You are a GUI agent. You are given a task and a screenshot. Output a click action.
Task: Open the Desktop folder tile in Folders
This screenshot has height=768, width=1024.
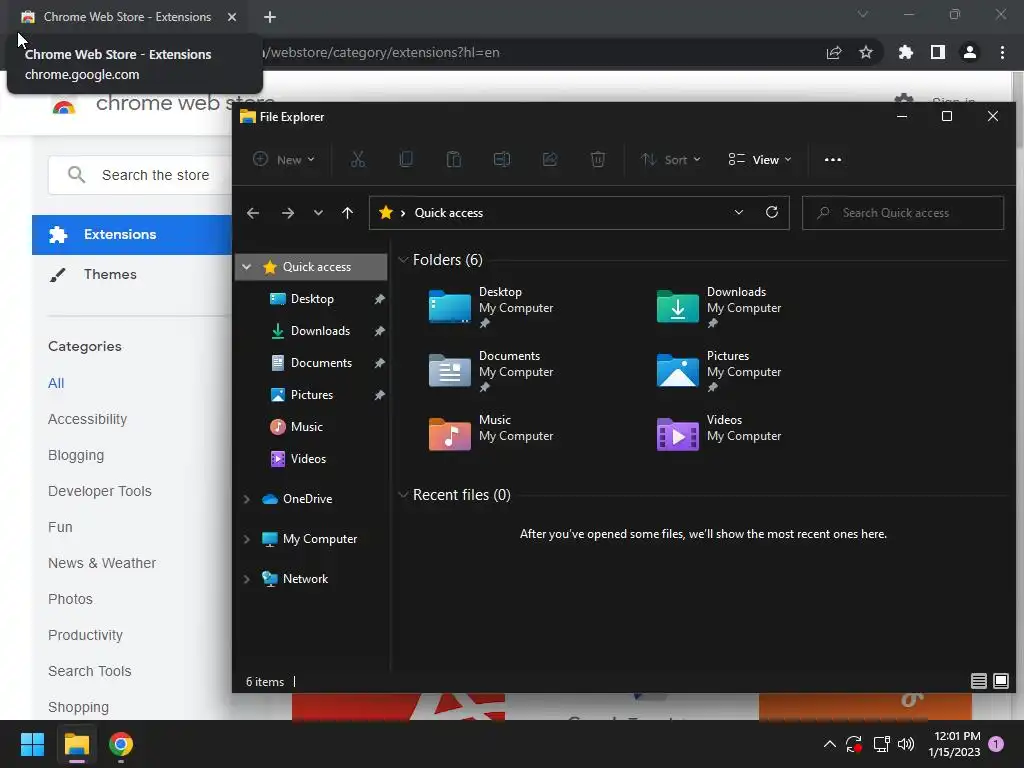[491, 307]
